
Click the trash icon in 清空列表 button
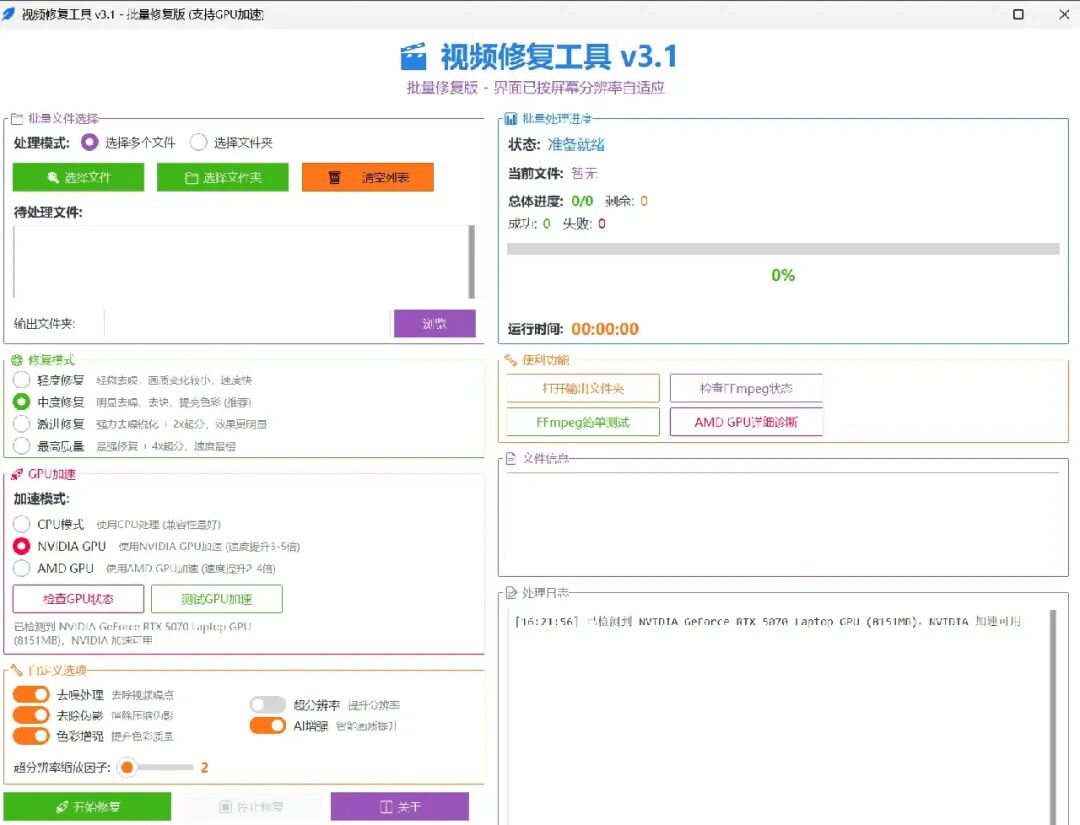(x=334, y=178)
